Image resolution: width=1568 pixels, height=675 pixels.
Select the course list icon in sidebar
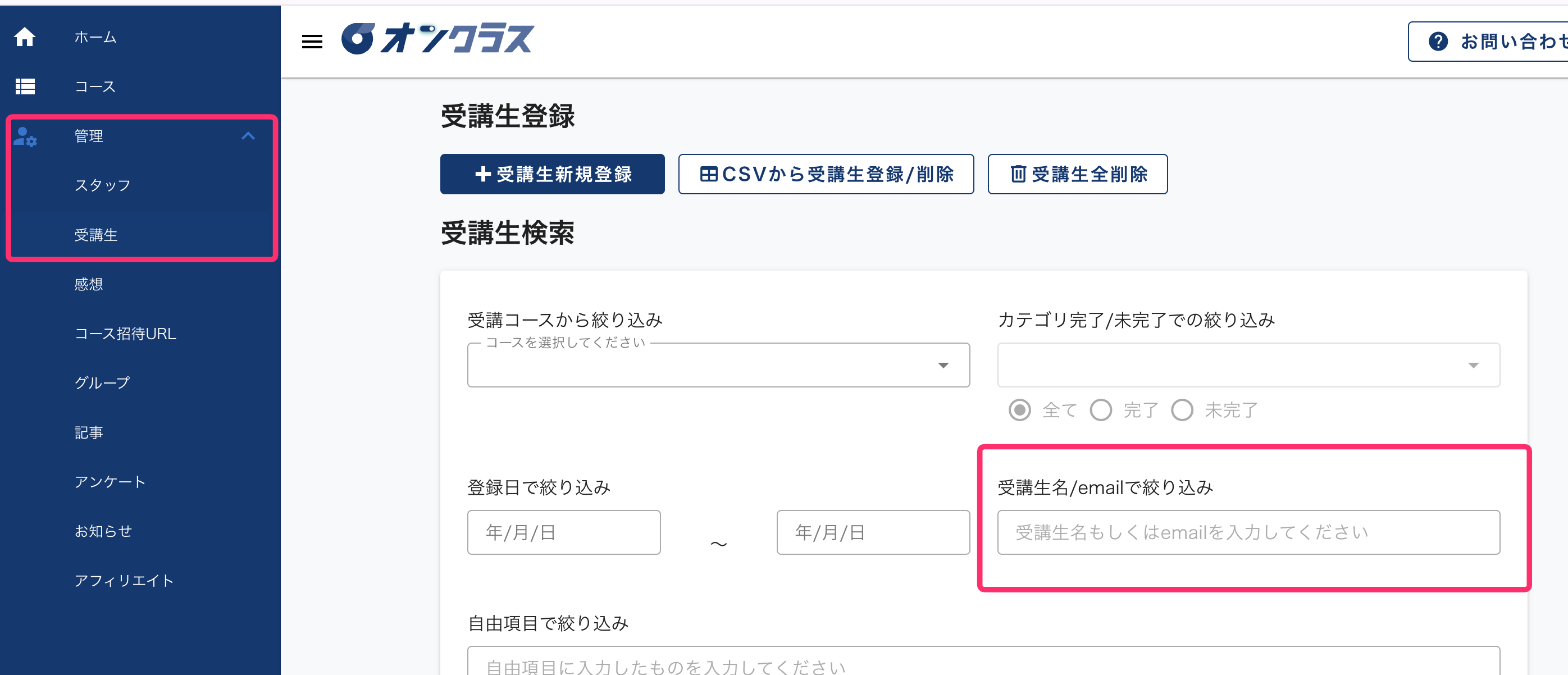click(x=25, y=86)
